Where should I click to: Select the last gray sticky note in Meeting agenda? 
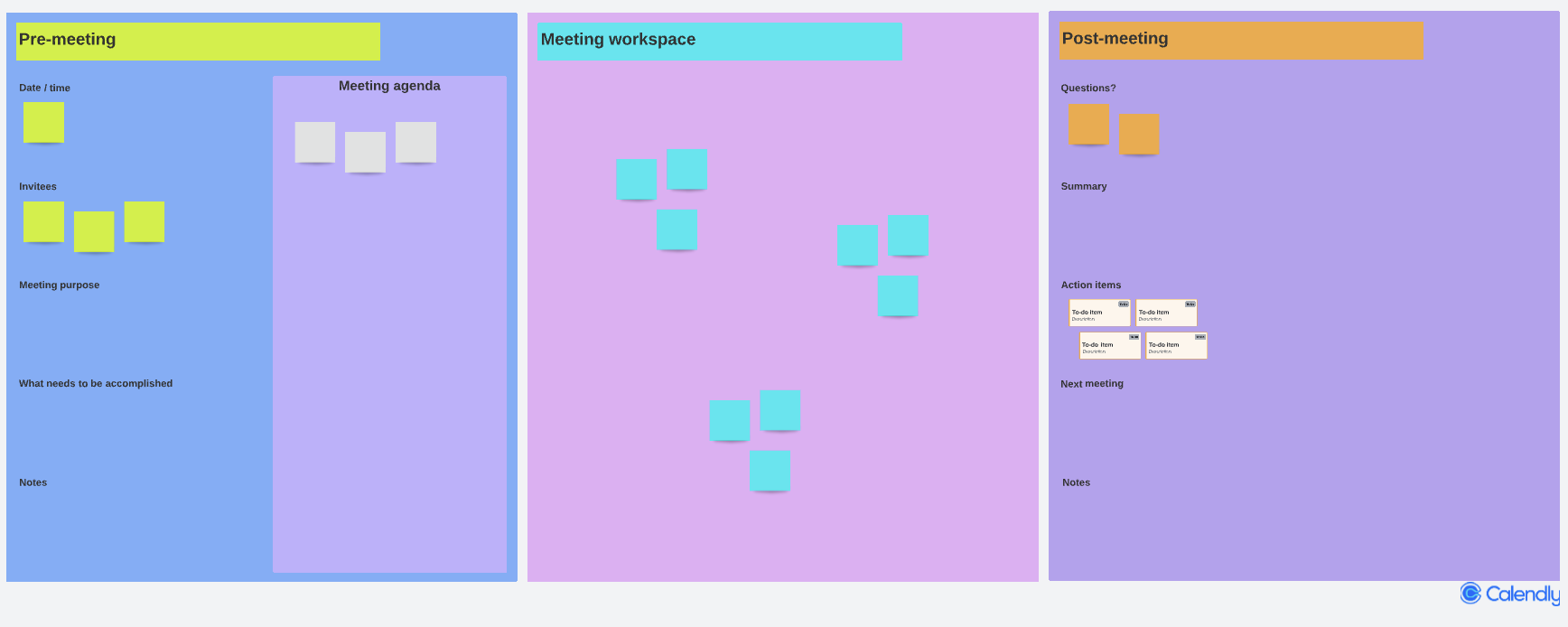click(x=415, y=142)
